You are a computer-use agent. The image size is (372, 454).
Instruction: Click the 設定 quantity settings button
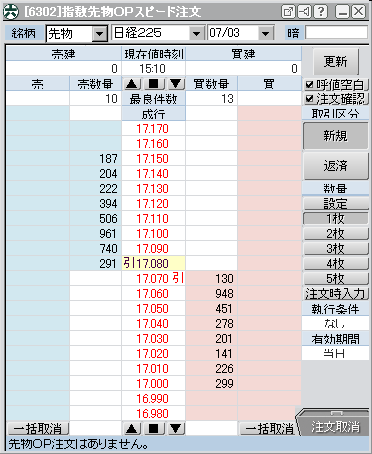[x=336, y=204]
